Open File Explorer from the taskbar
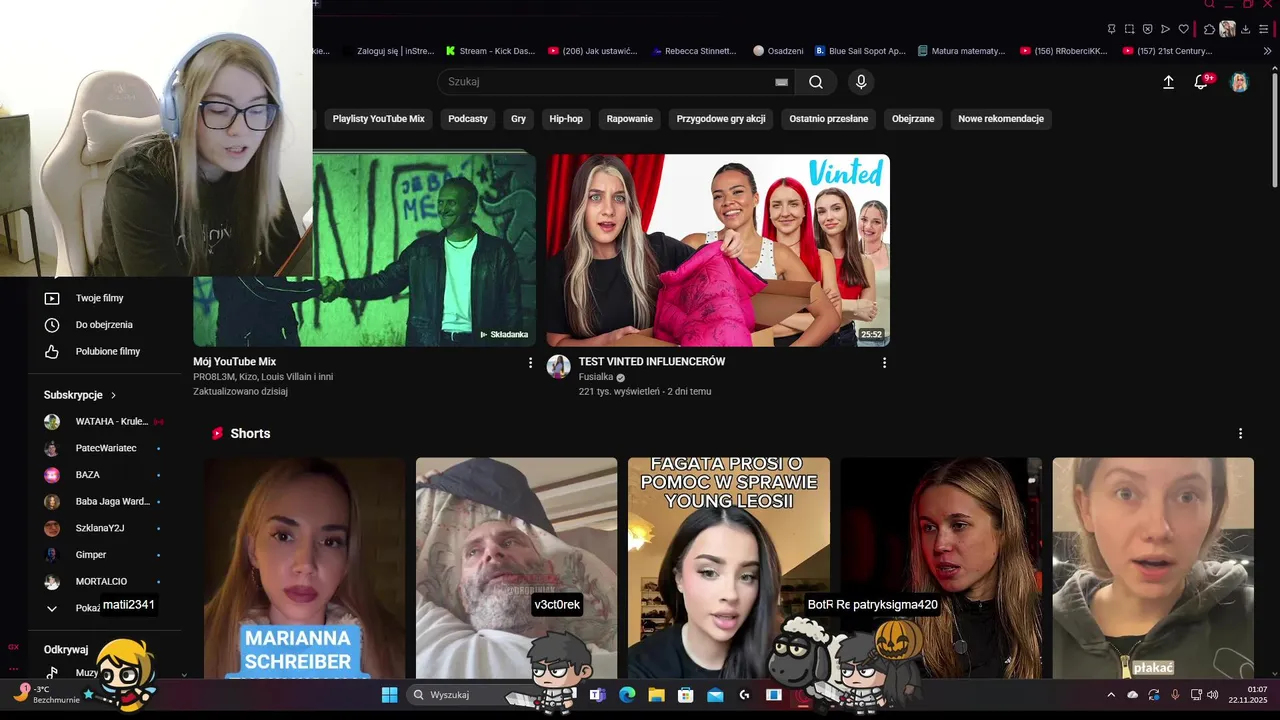The image size is (1280, 720). pos(656,695)
